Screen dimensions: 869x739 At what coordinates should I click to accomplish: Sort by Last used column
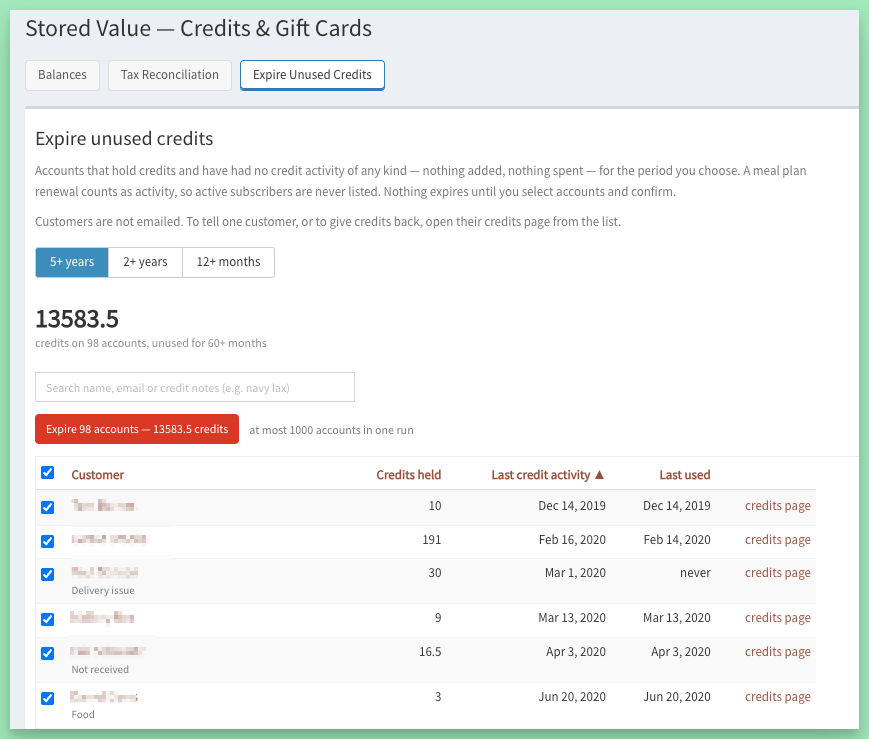point(684,475)
